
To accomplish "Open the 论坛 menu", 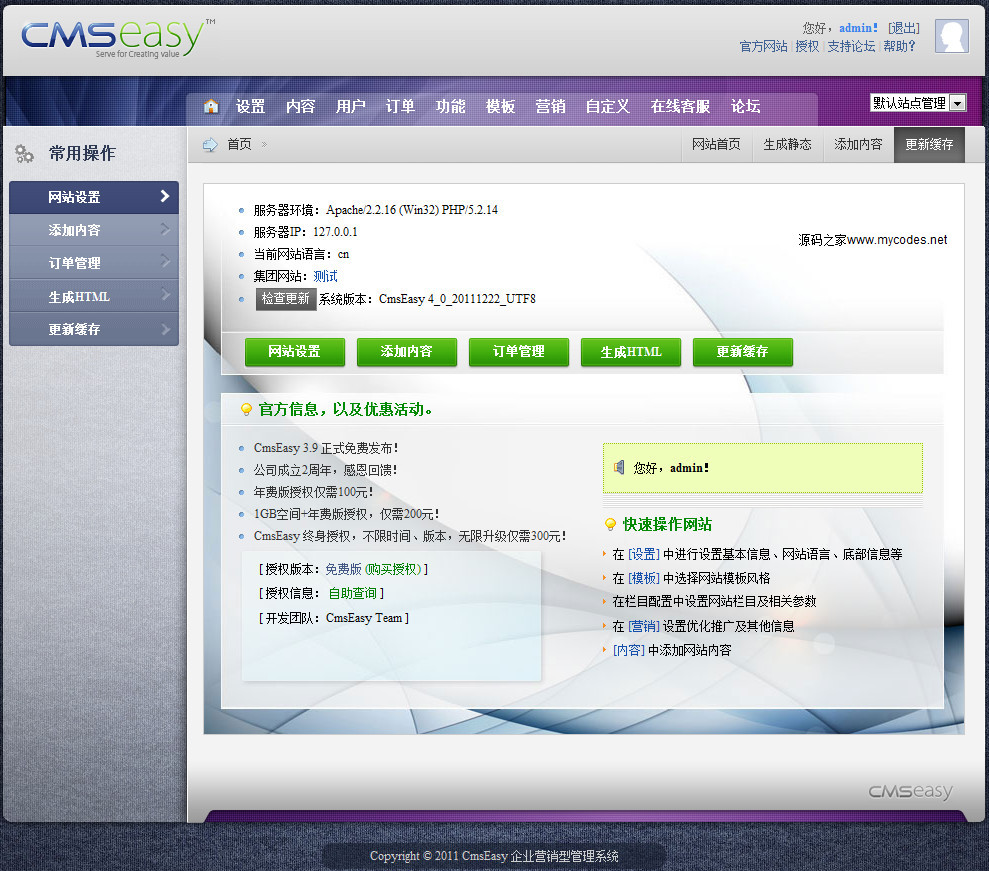I will click(745, 106).
